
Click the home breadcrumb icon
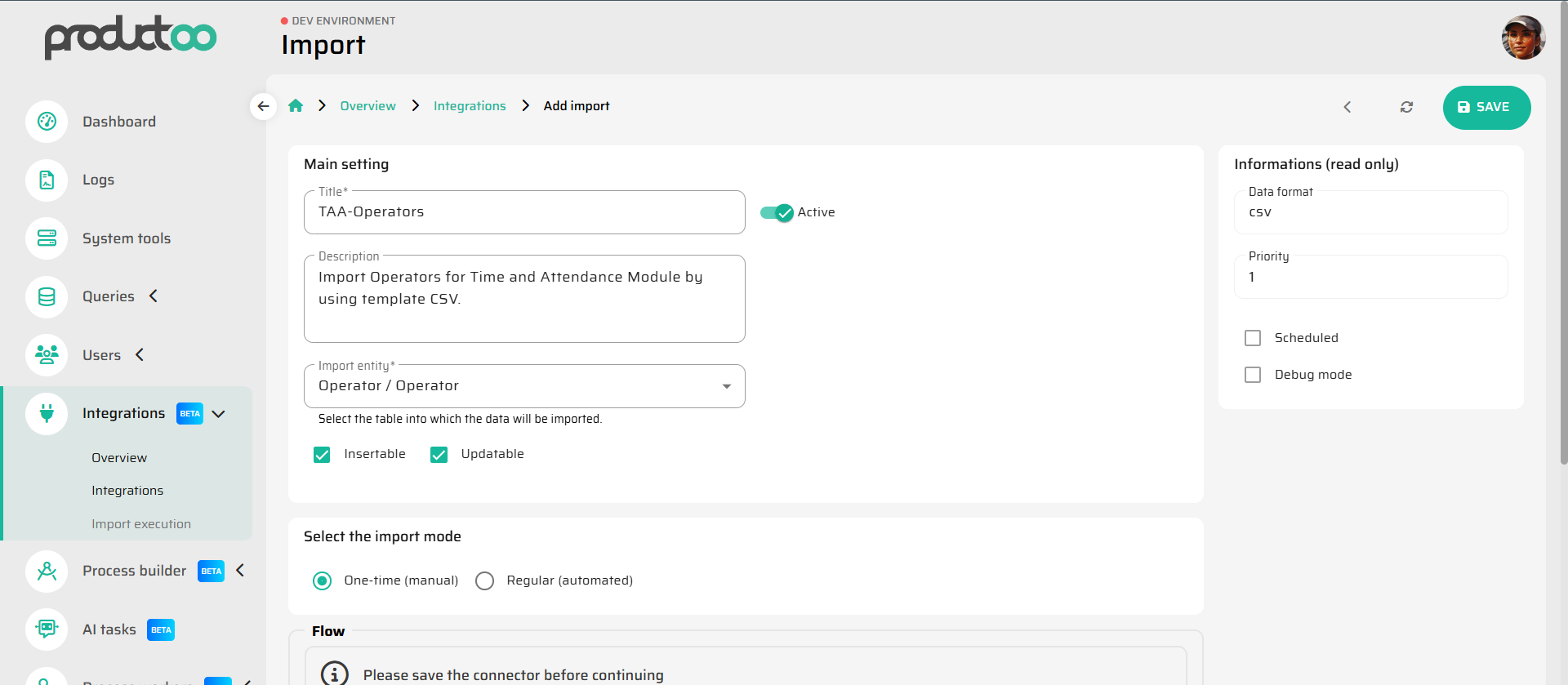coord(296,106)
